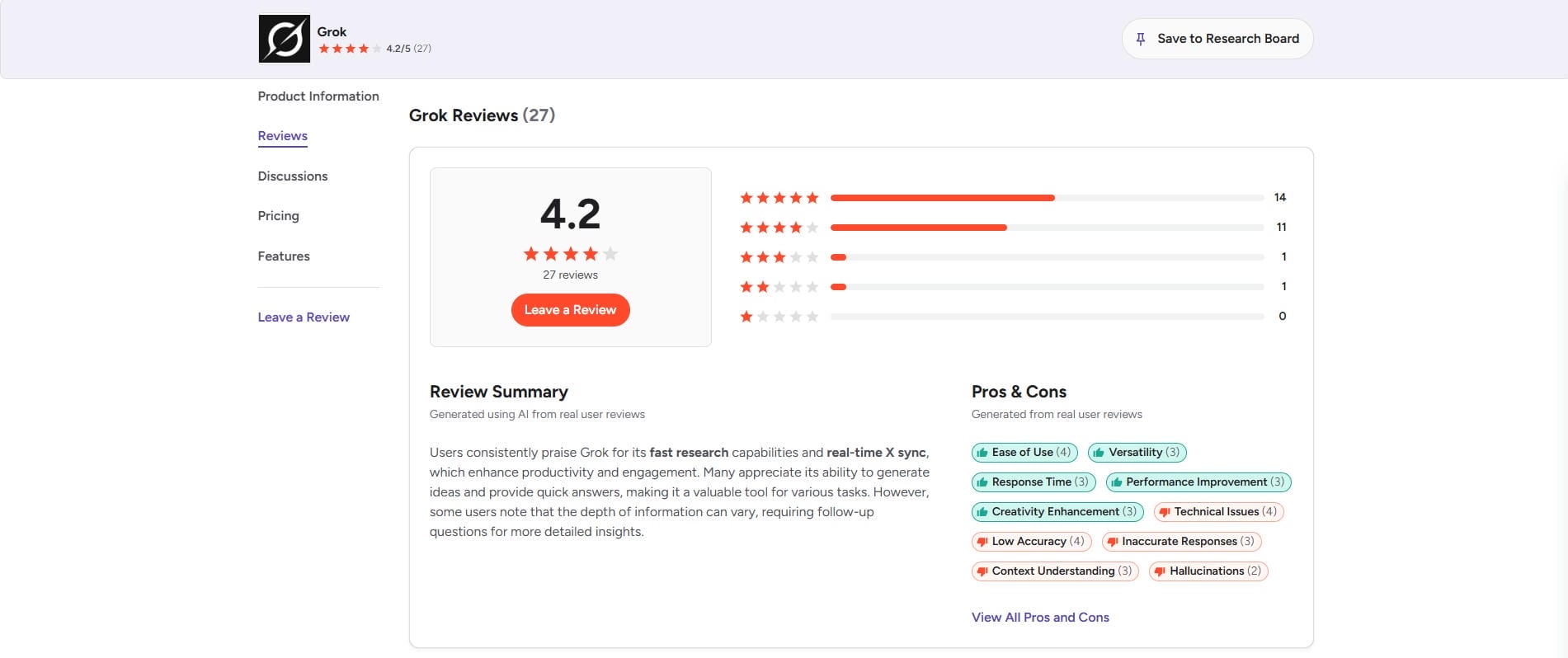Click thumbs-down icon on Context Understanding
1568x658 pixels.
click(982, 572)
